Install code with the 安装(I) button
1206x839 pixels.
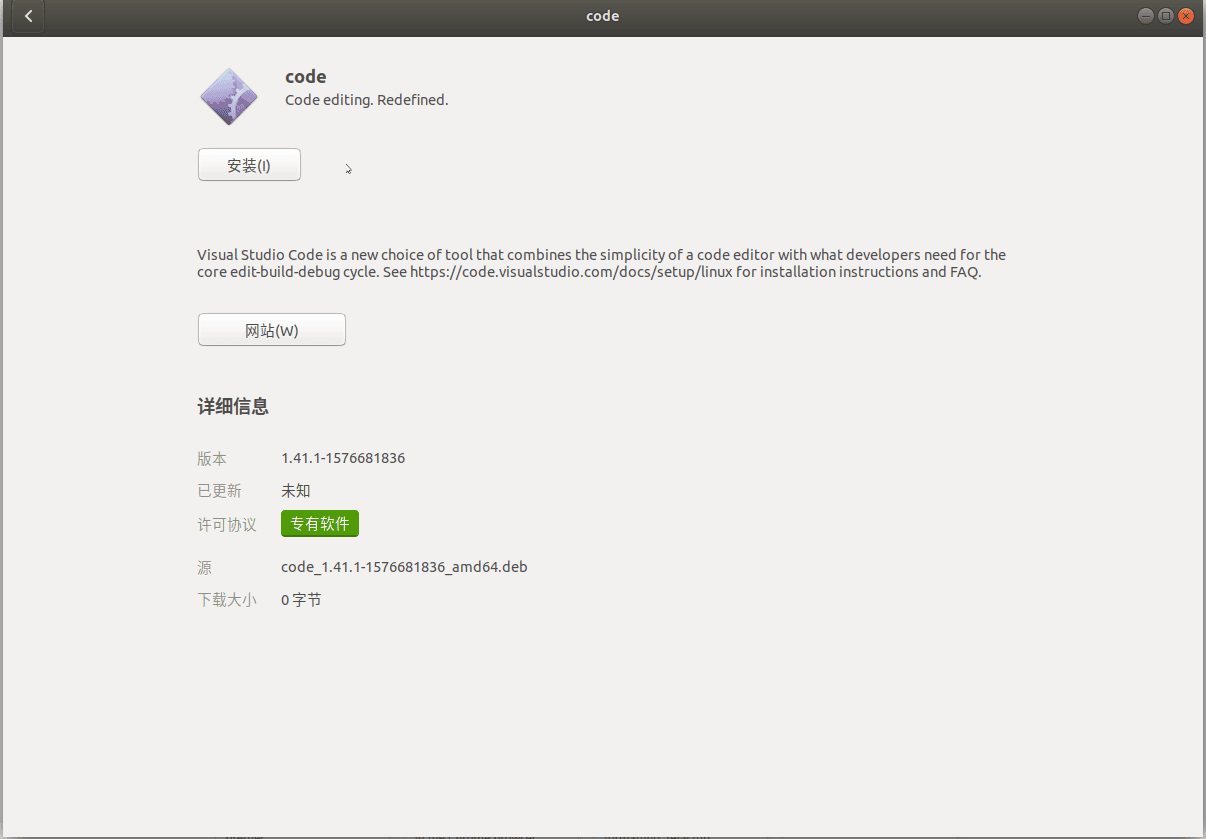[x=249, y=165]
